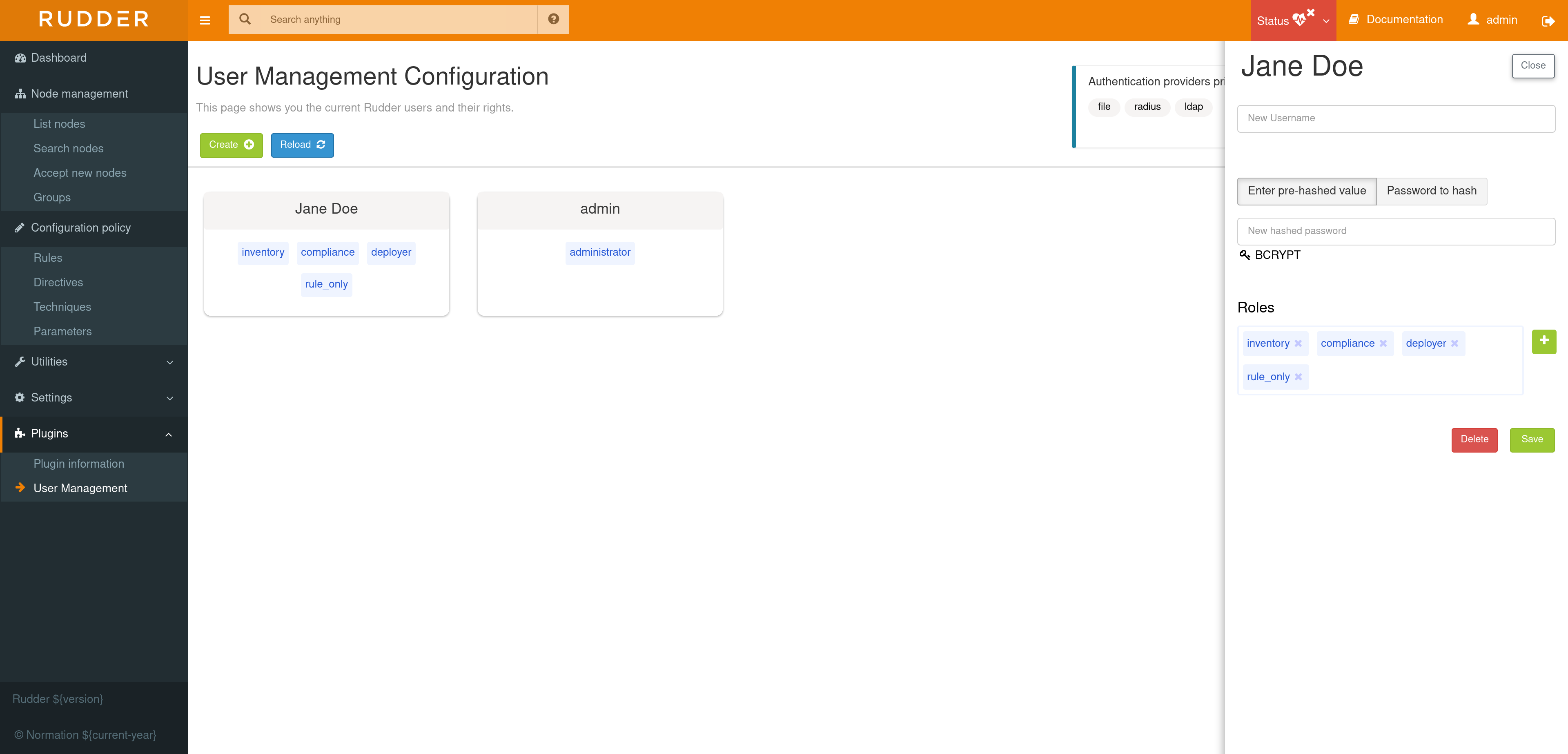This screenshot has height=754, width=1568.
Task: Reload the user list
Action: [x=302, y=145]
